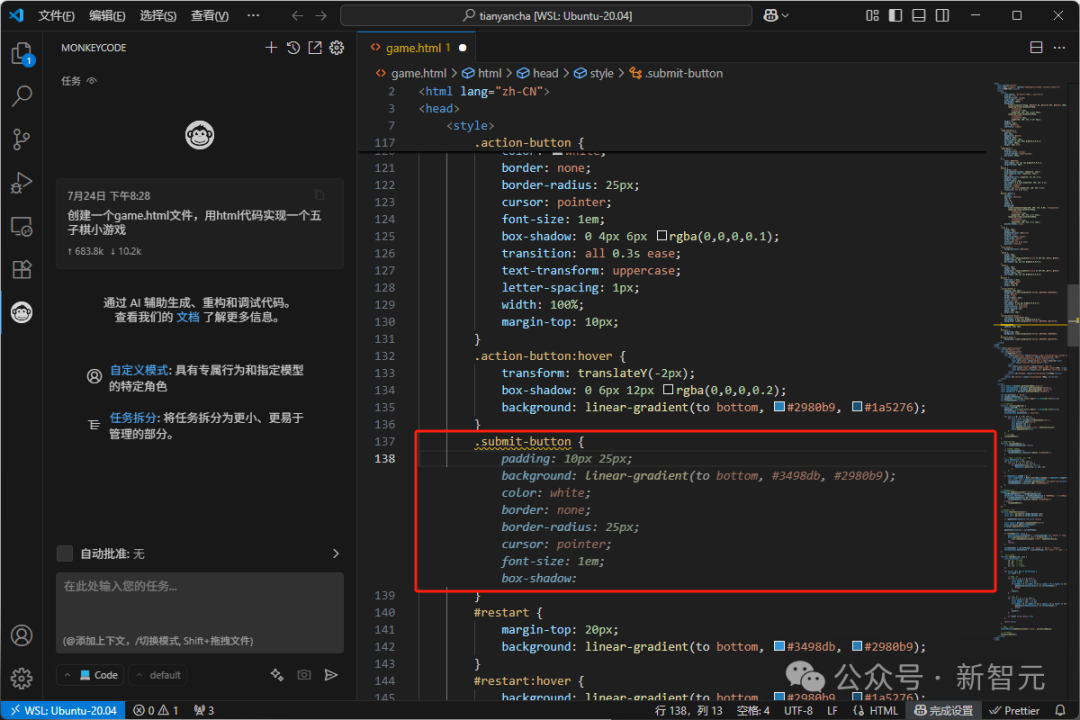
Task: Open MonkeyCode panel settings gear
Action: (337, 48)
